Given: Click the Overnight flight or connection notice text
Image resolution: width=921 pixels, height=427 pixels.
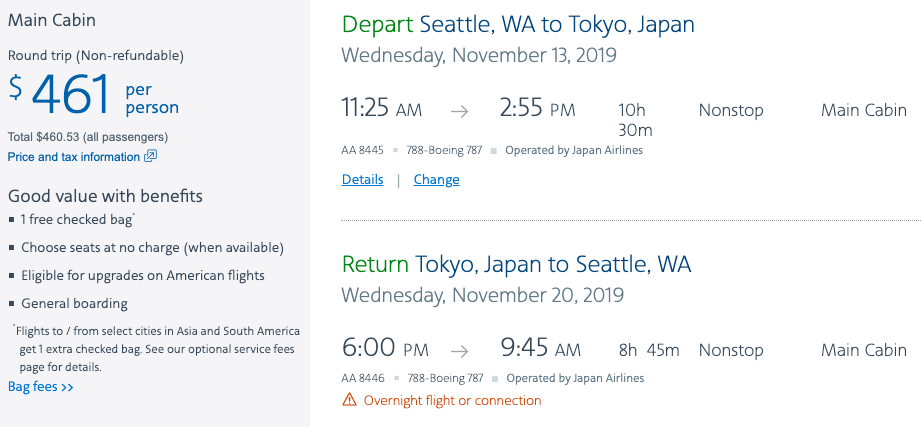Looking at the screenshot, I should point(452,400).
